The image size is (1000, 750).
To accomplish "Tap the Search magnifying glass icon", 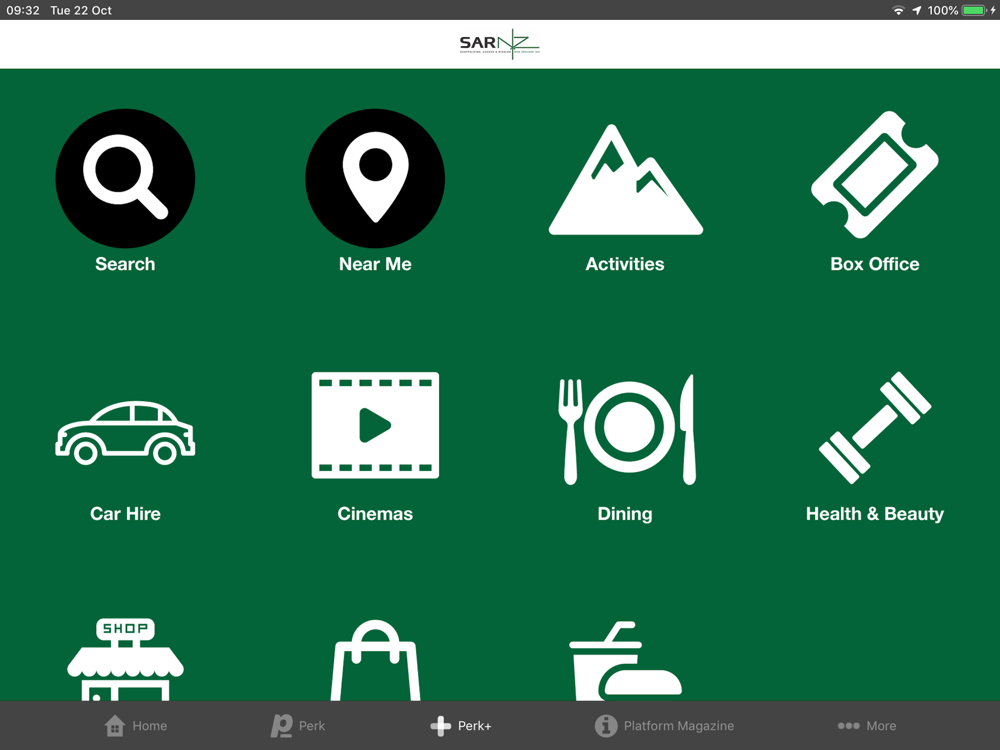I will click(125, 178).
